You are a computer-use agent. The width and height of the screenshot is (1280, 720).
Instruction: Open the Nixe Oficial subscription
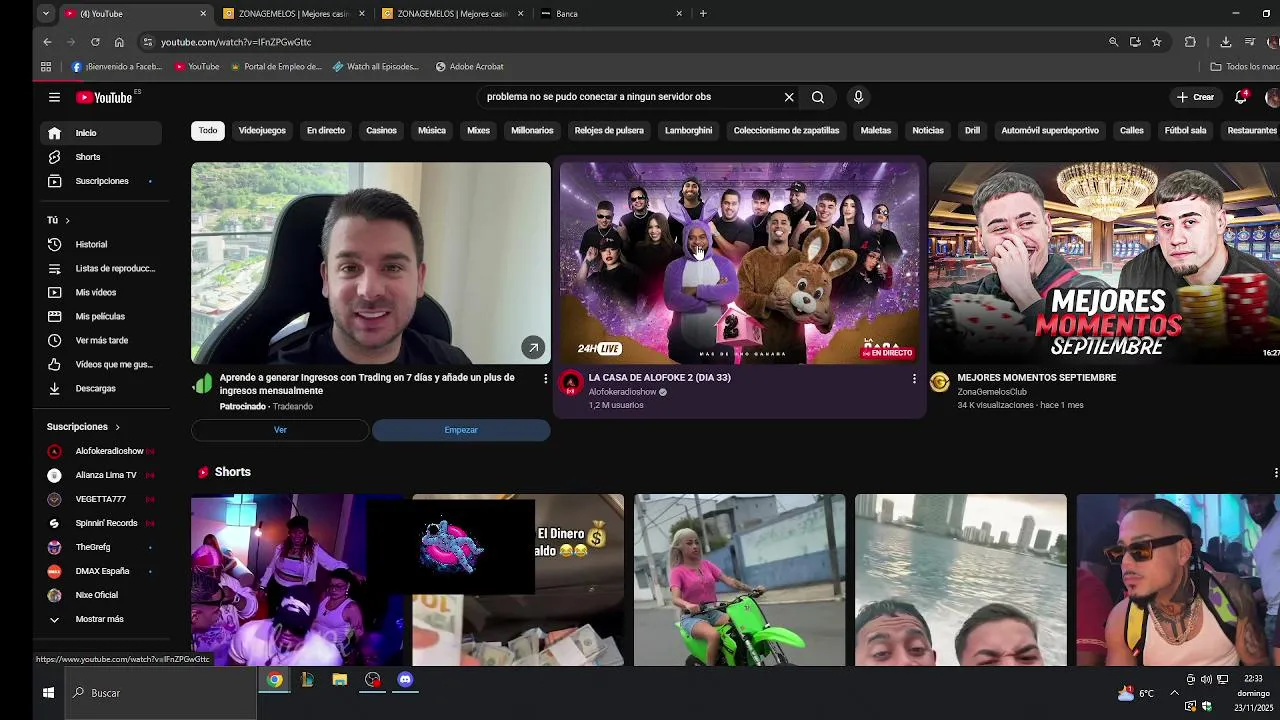tap(101, 595)
